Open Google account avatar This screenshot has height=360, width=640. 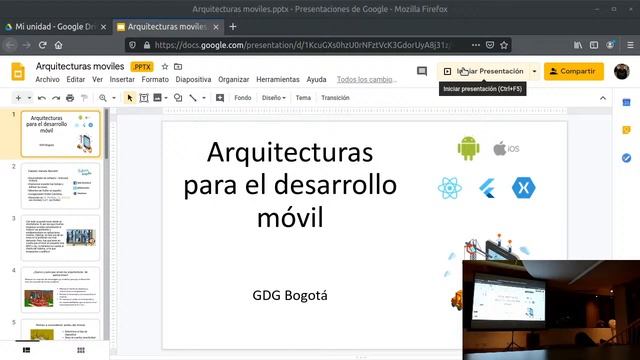point(622,71)
